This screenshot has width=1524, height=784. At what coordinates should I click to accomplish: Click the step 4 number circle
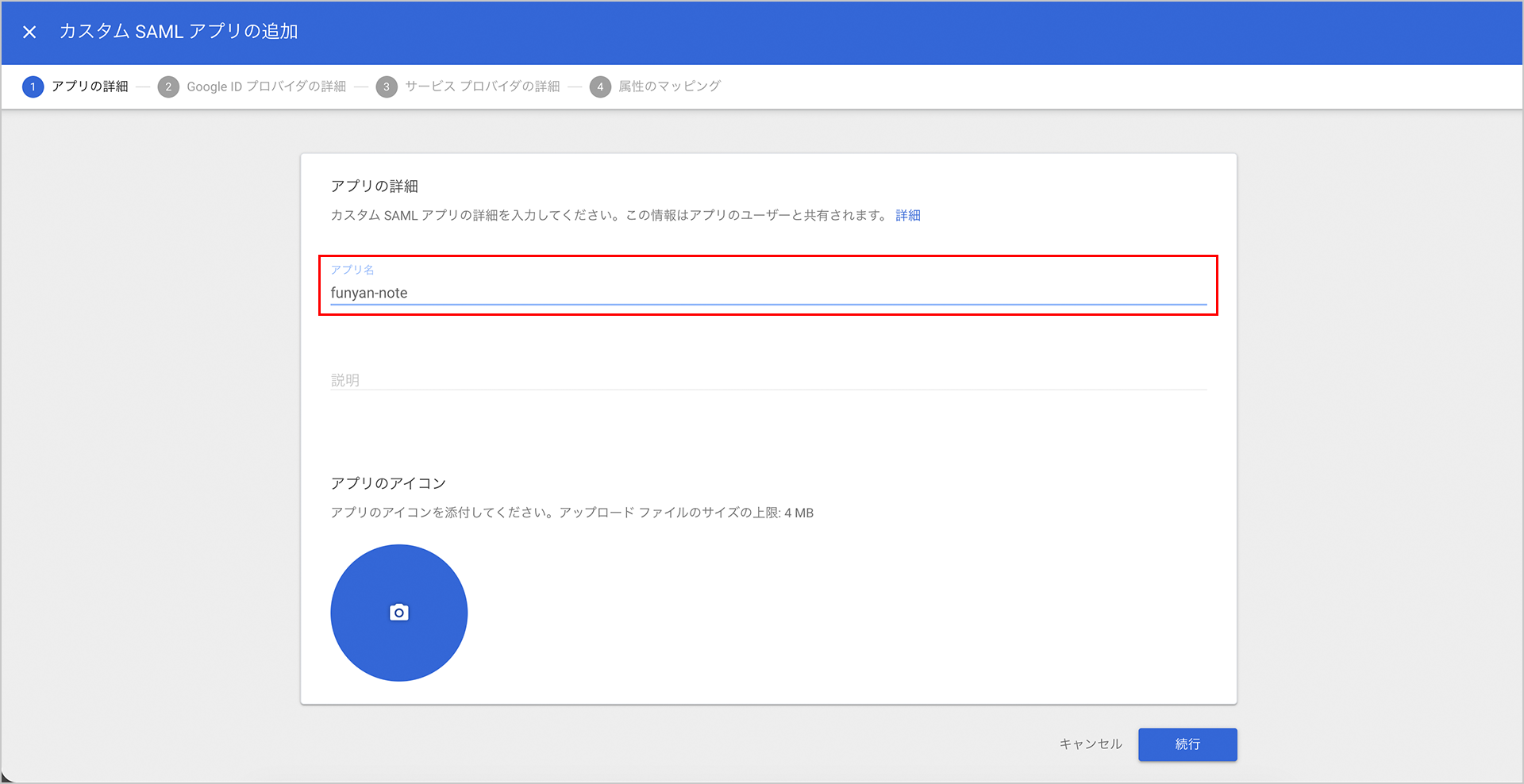pos(600,86)
